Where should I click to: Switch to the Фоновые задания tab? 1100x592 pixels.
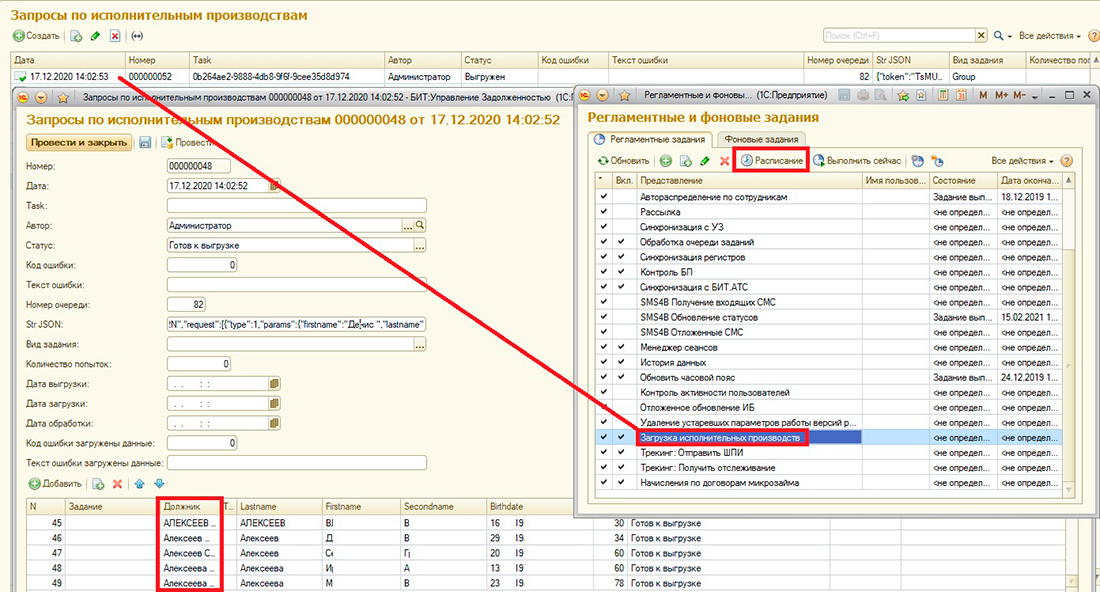point(761,139)
